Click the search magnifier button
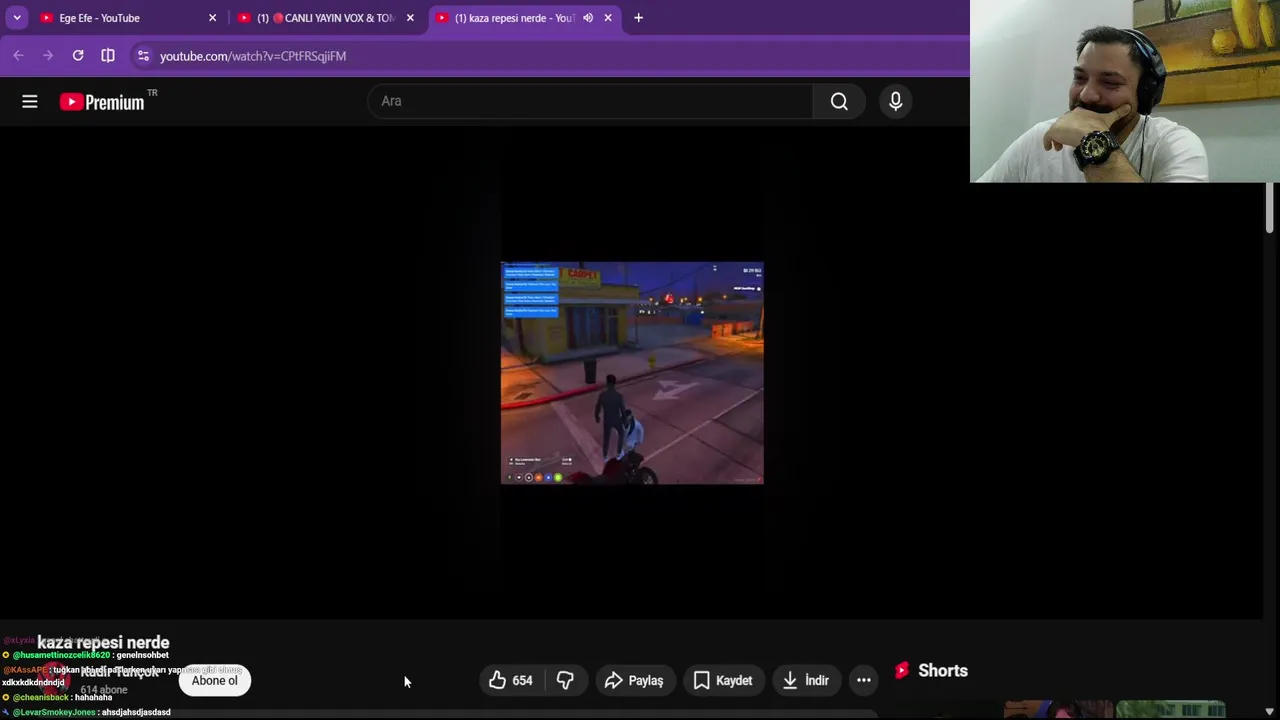This screenshot has width=1280, height=720. tap(839, 101)
